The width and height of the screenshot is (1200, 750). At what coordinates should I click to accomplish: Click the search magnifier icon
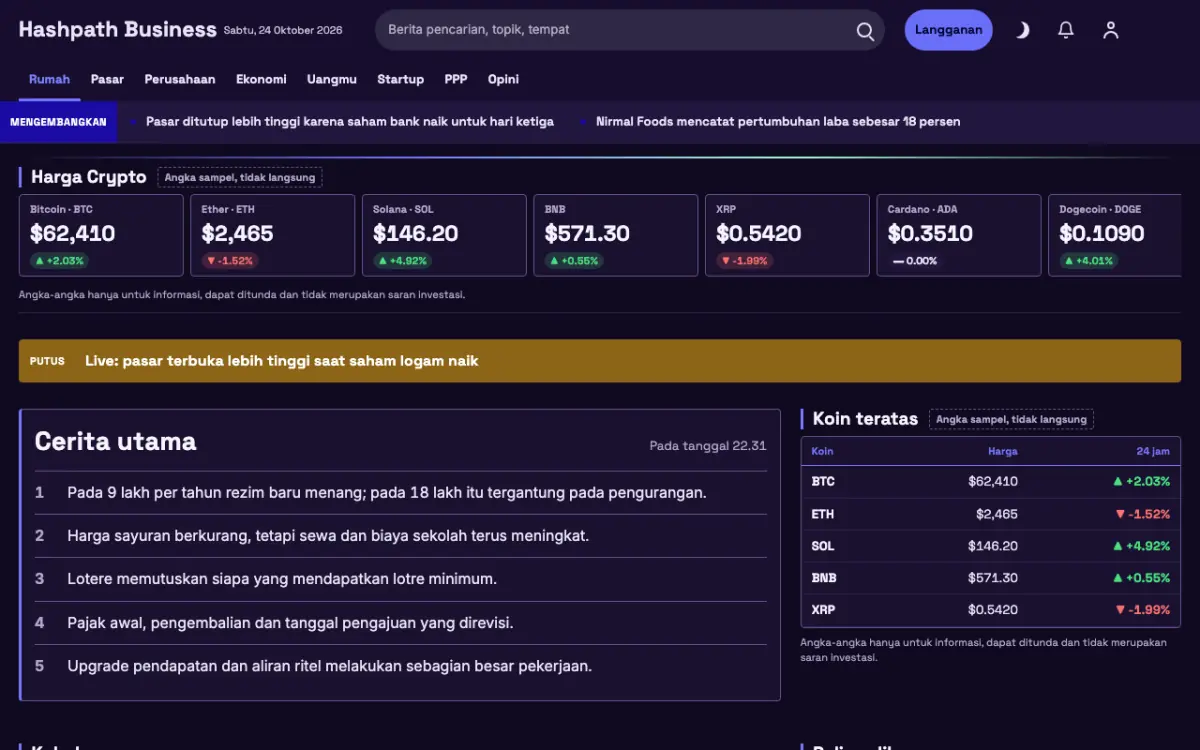(x=865, y=30)
